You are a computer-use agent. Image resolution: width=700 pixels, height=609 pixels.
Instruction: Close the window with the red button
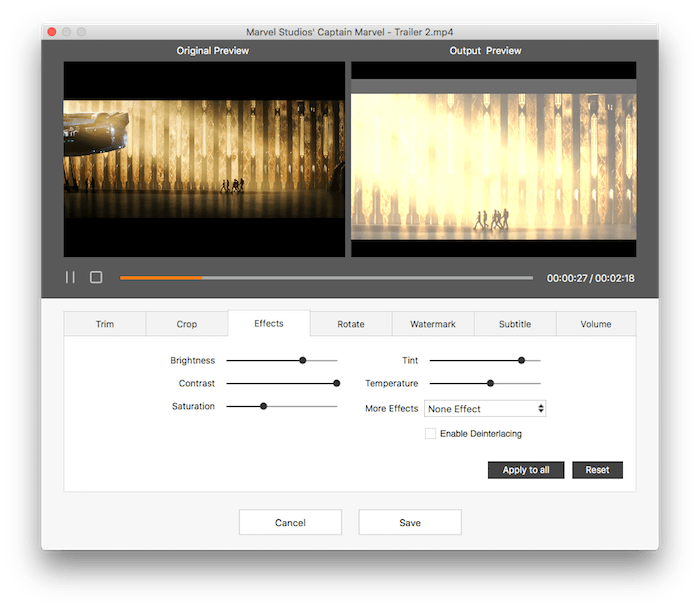(52, 32)
